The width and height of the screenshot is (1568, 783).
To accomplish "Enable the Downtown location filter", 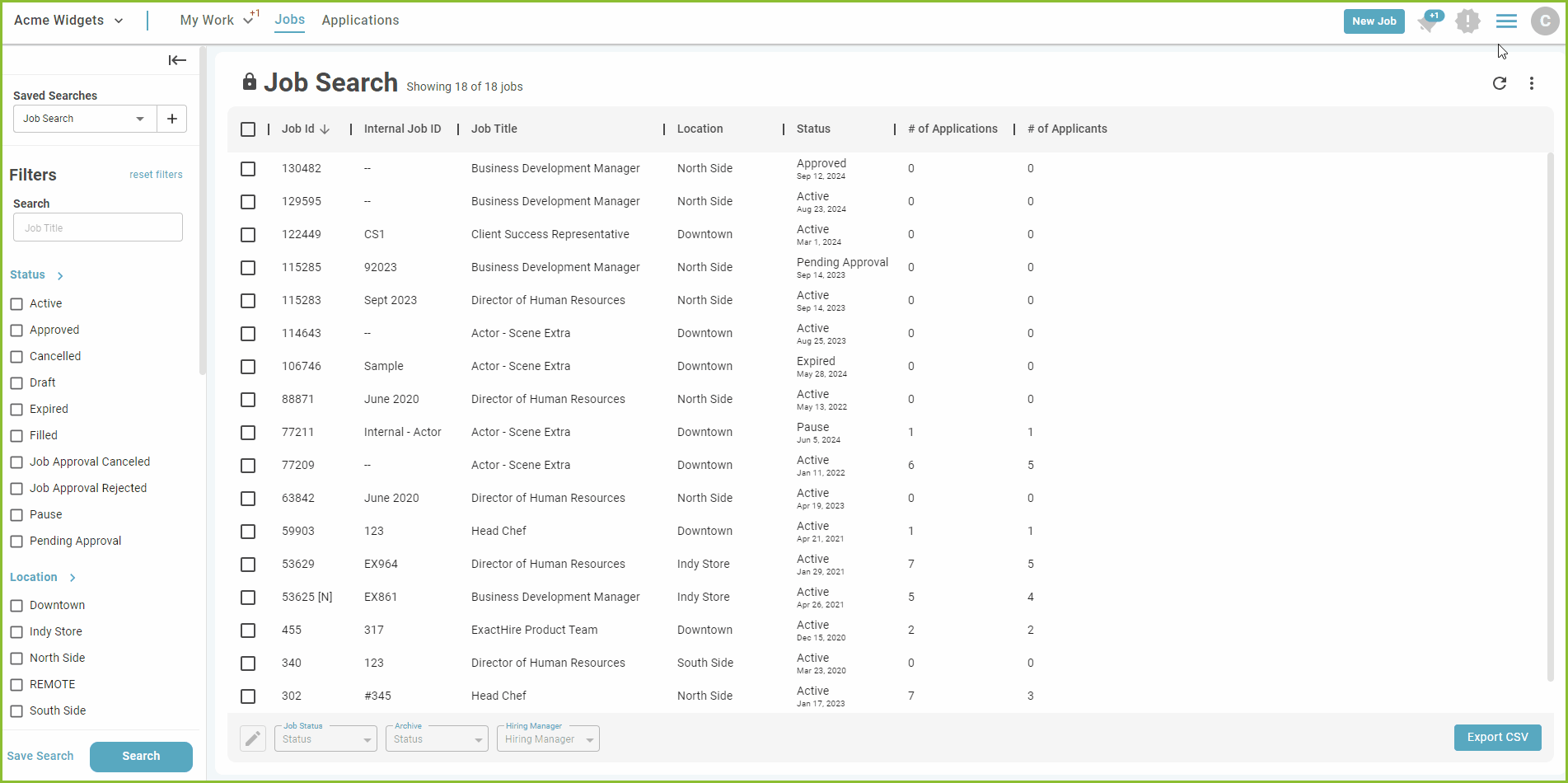I will [x=16, y=605].
